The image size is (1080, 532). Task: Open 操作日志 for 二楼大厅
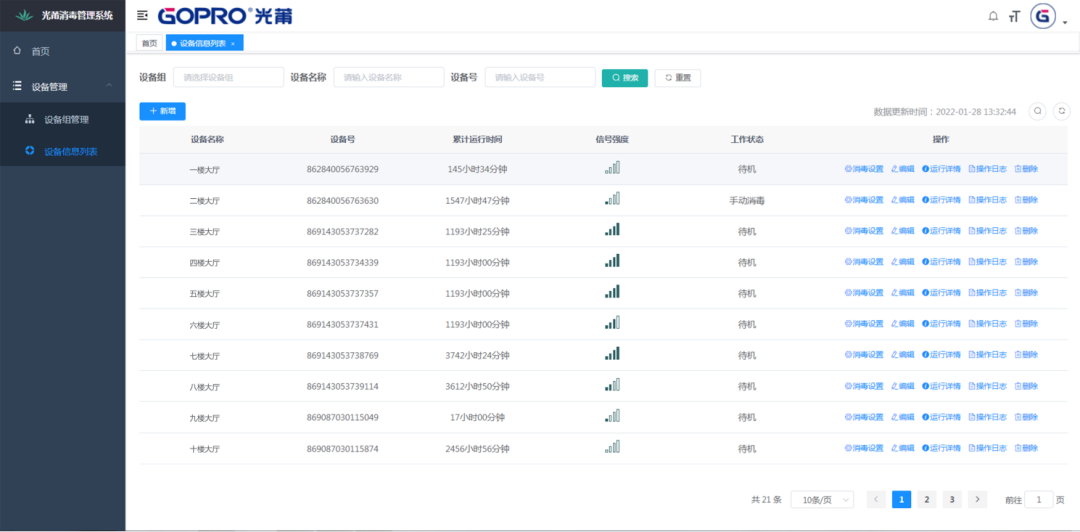click(987, 200)
